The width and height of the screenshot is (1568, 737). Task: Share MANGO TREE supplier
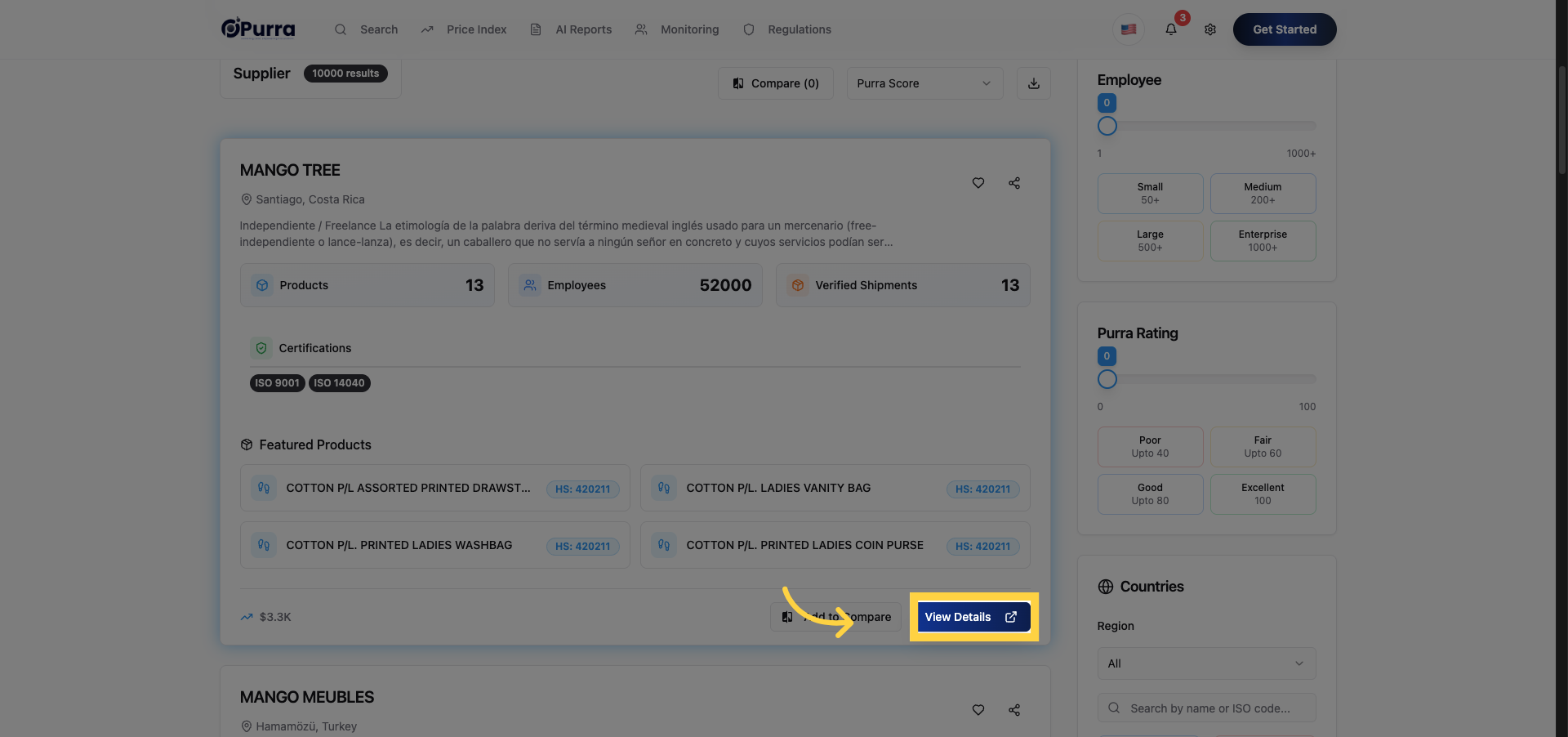[1014, 183]
